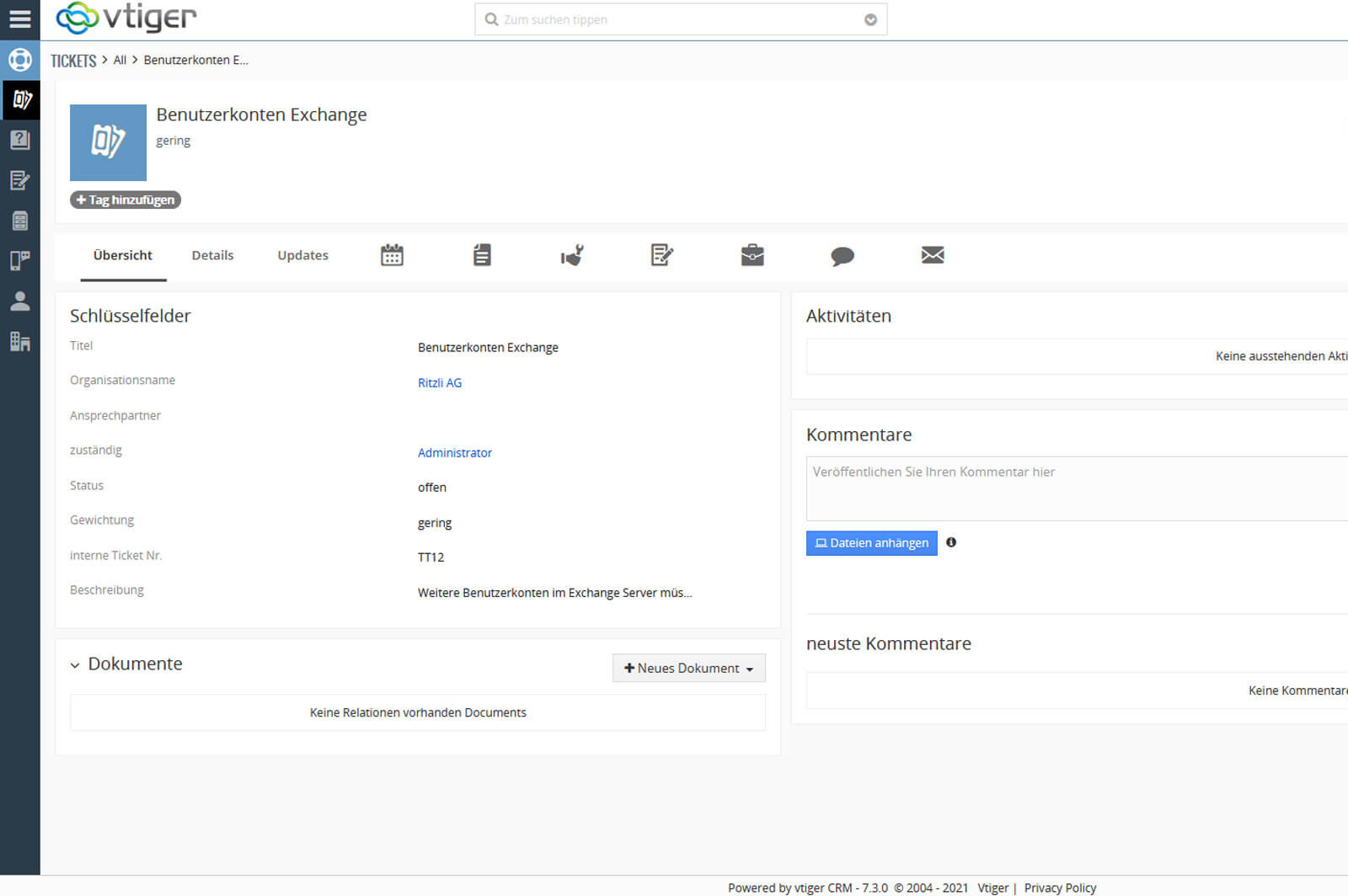The width and height of the screenshot is (1348, 896).
Task: Open the Tickets module in sidebar
Action: [x=20, y=100]
